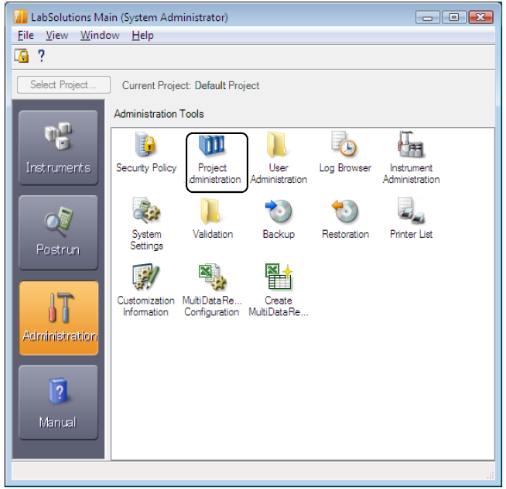
Task: Open the Validation folder
Action: click(212, 219)
